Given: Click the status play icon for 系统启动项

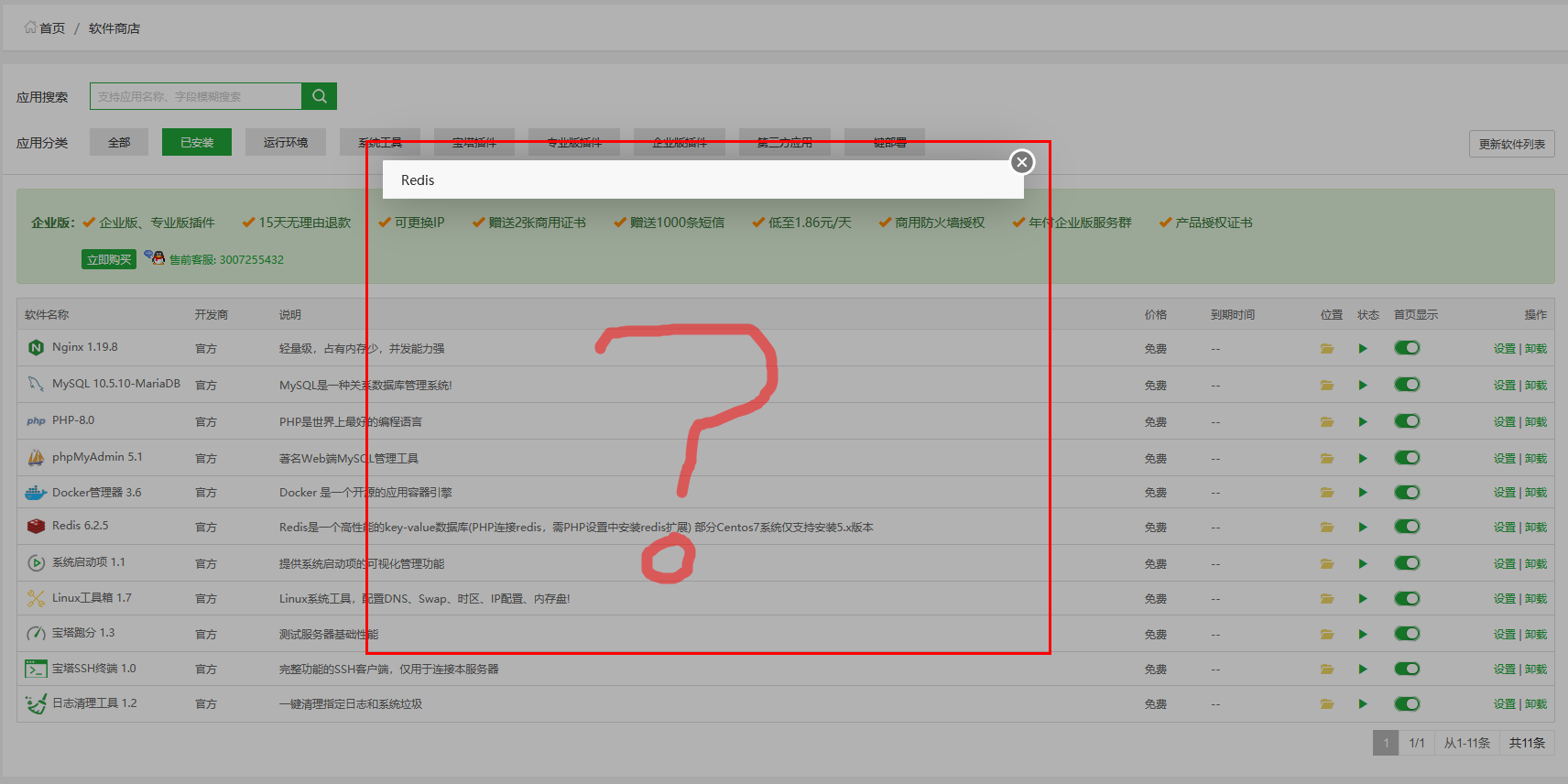Looking at the screenshot, I should pos(1363,564).
